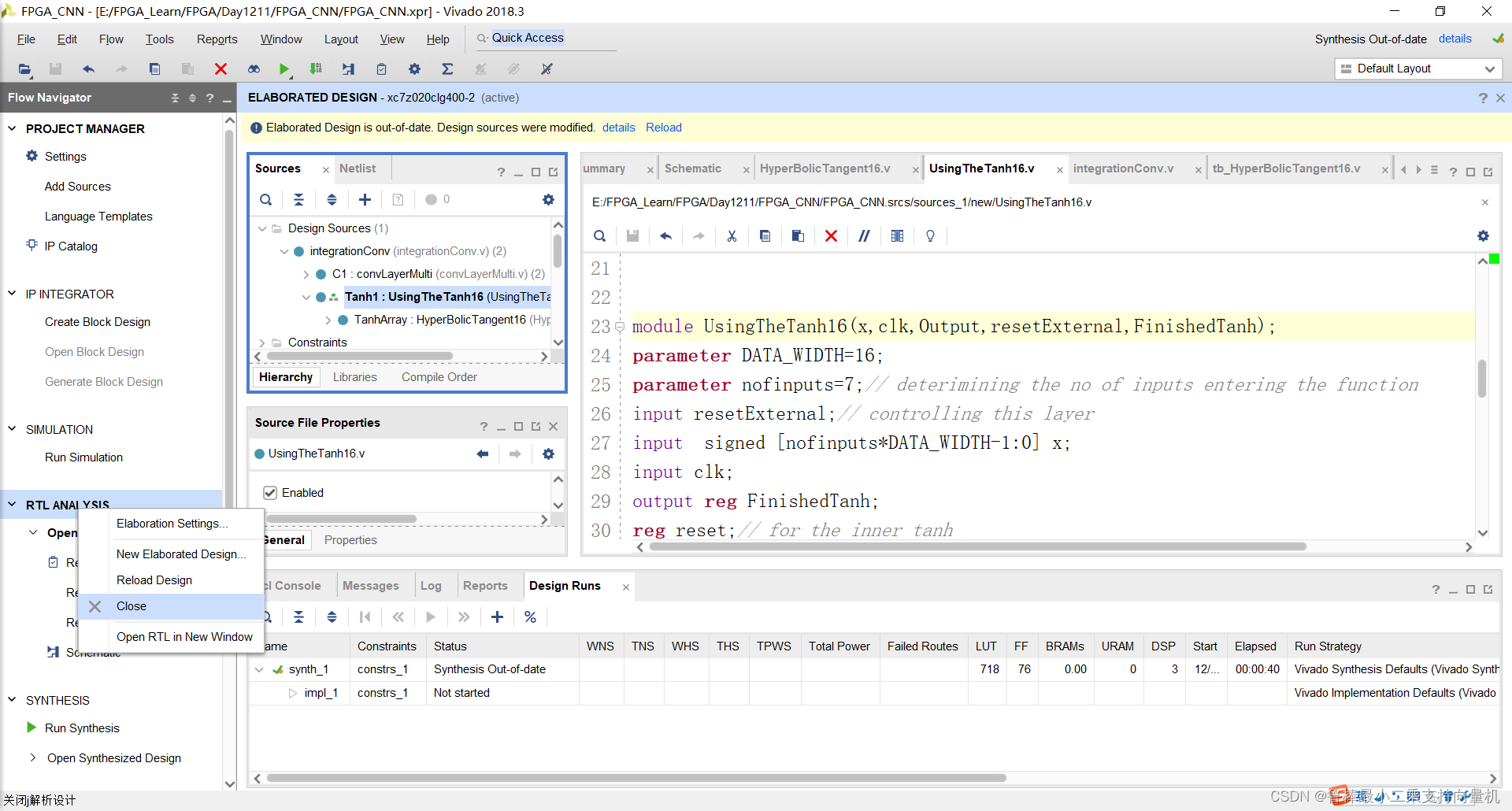Click Run Simulation in Flow Navigator
1512x811 pixels.
tap(83, 457)
